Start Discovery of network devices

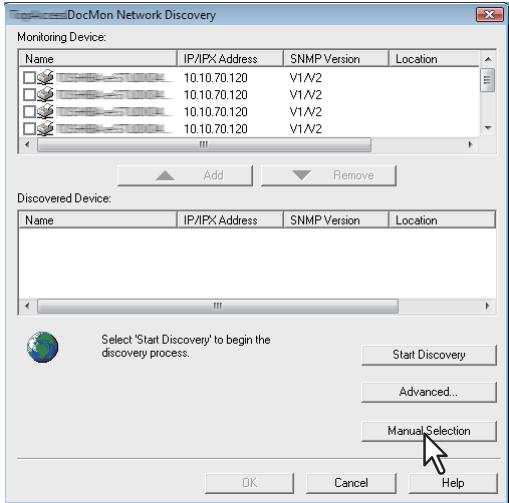[x=429, y=355]
